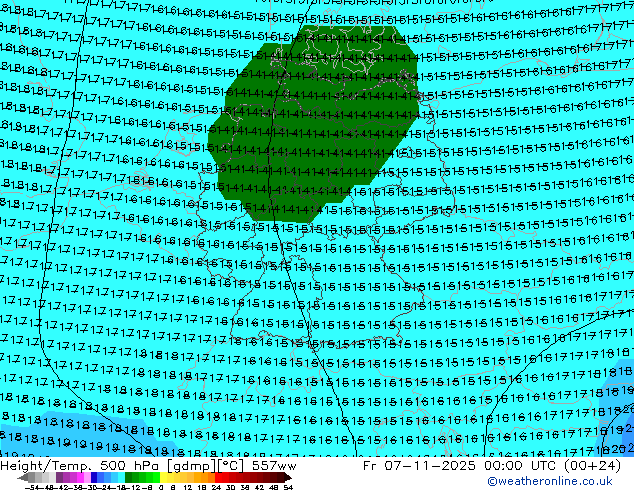Image resolution: width=634 pixels, height=490 pixels.
Task: Pick the bright red 24 degree legend swatch
Action: [219, 478]
